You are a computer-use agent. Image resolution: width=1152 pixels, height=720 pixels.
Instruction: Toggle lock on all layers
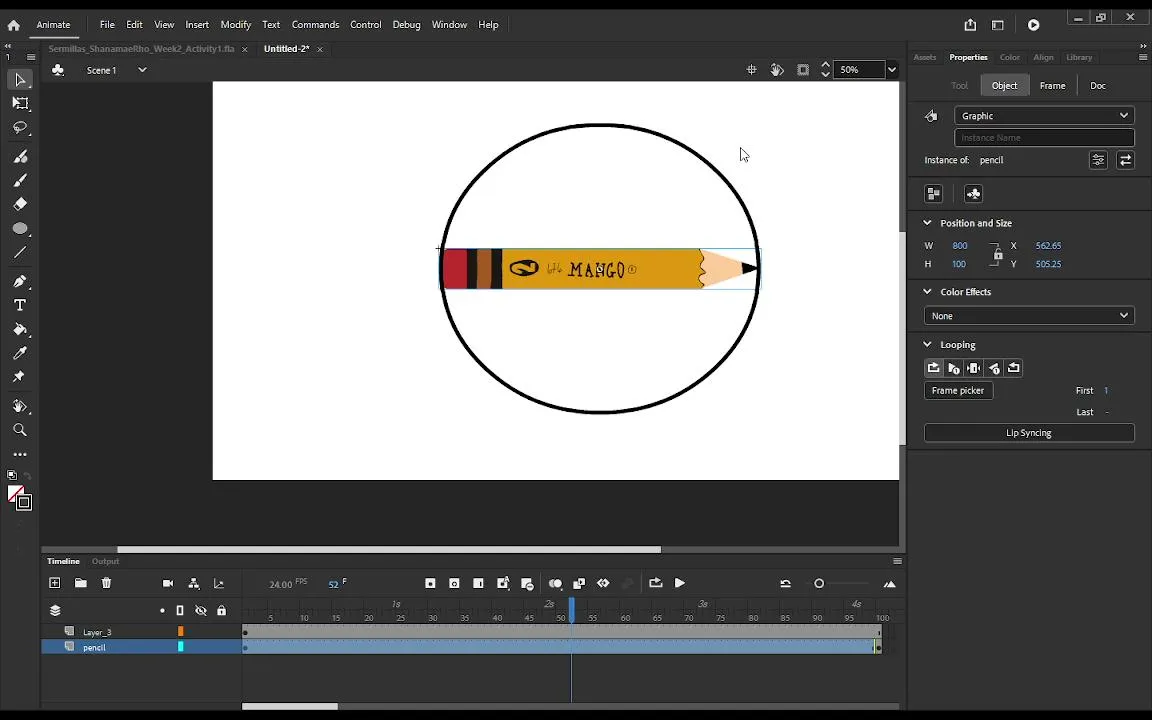222,611
